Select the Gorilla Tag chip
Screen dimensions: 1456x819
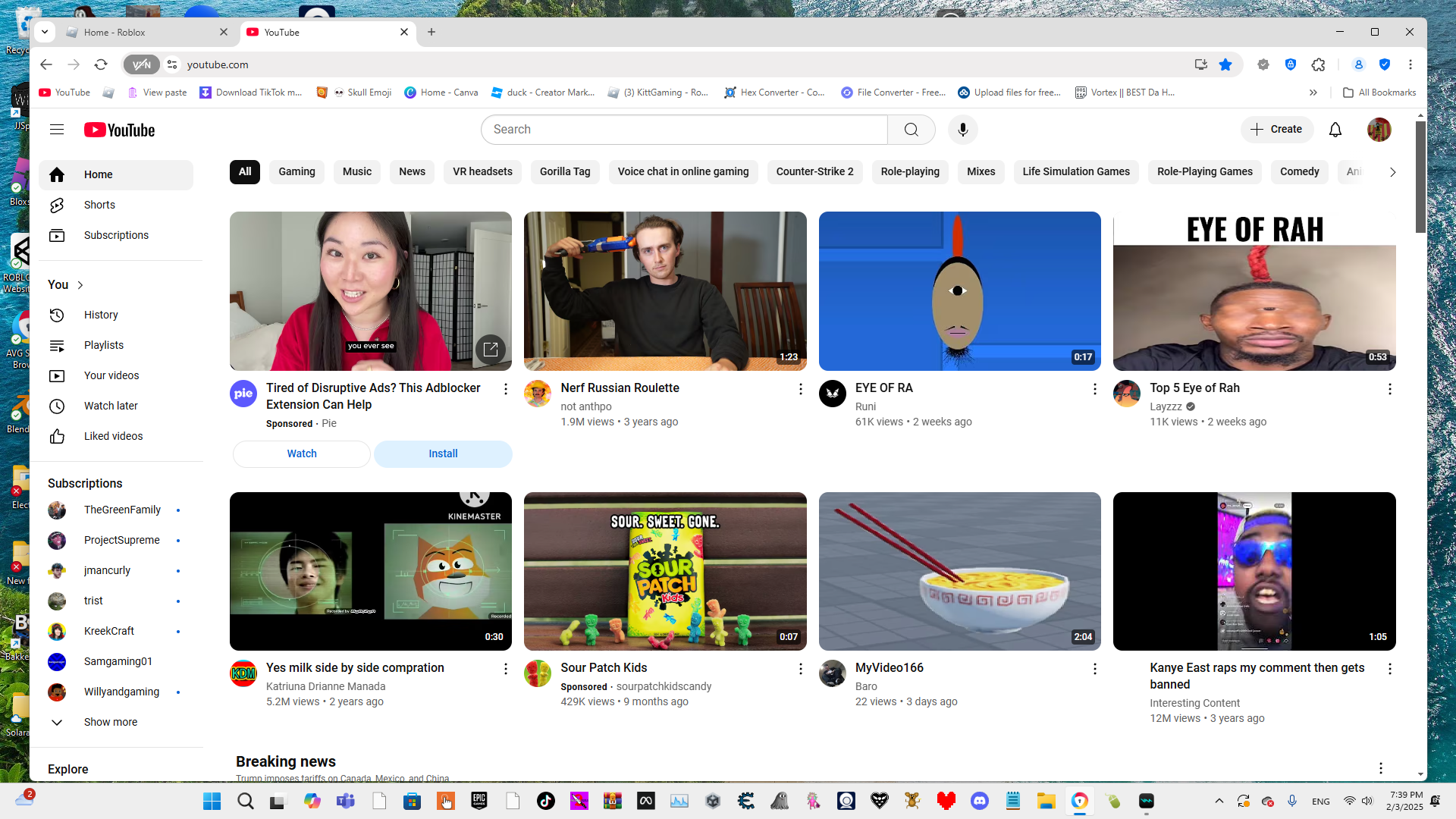tap(565, 172)
